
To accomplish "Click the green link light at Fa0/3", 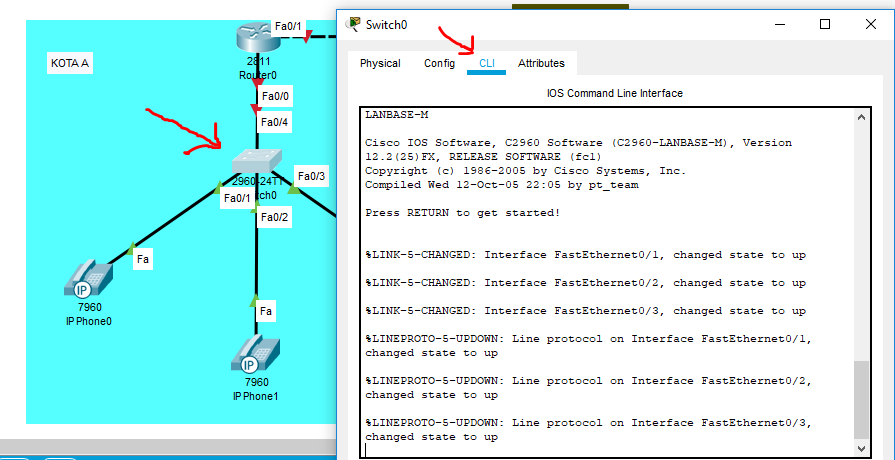I will 293,188.
